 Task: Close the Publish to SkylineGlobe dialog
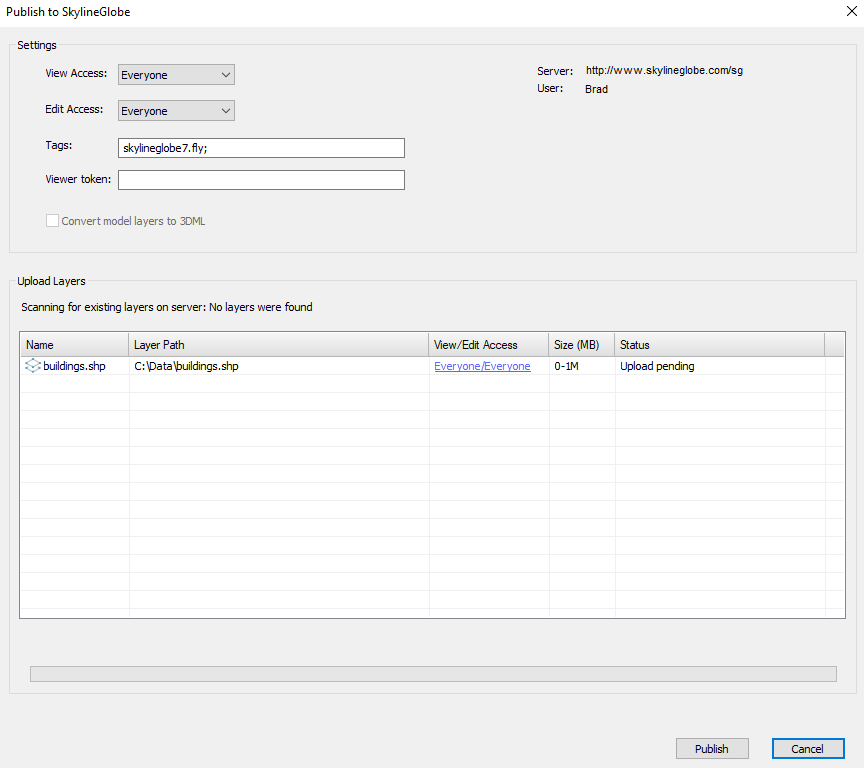pyautogui.click(x=850, y=12)
